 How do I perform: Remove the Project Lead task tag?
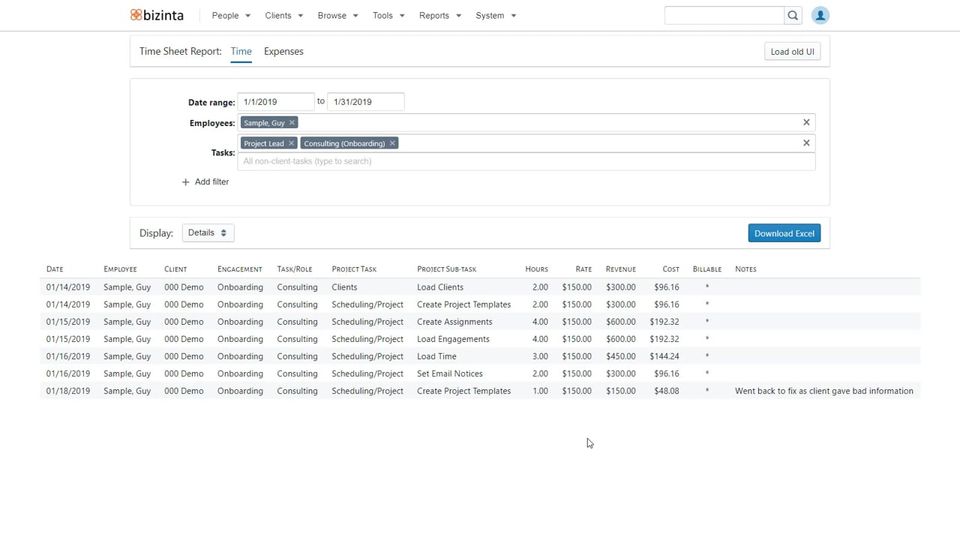click(291, 143)
